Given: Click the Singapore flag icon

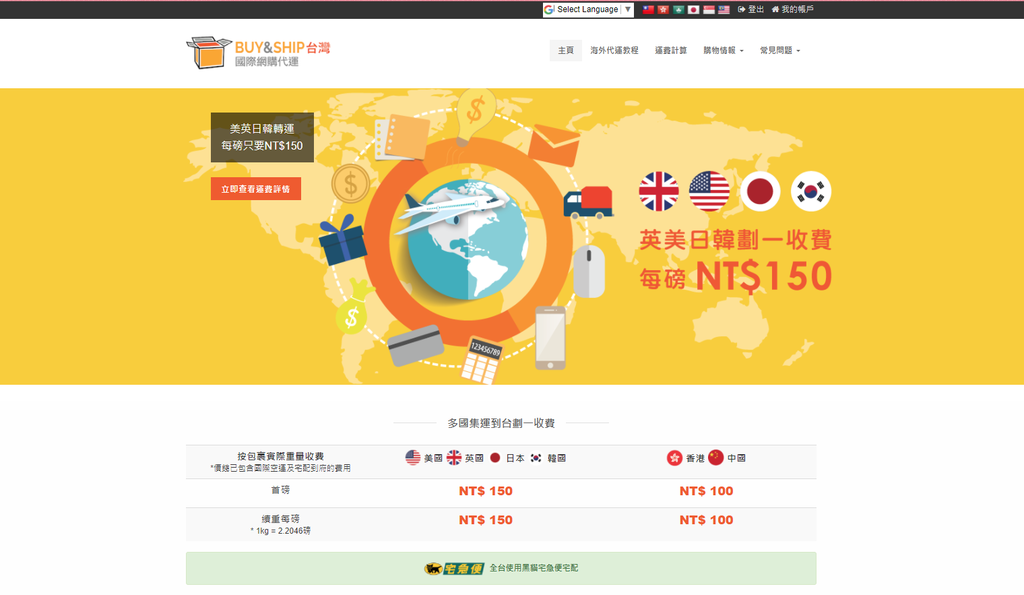Looking at the screenshot, I should pyautogui.click(x=708, y=9).
